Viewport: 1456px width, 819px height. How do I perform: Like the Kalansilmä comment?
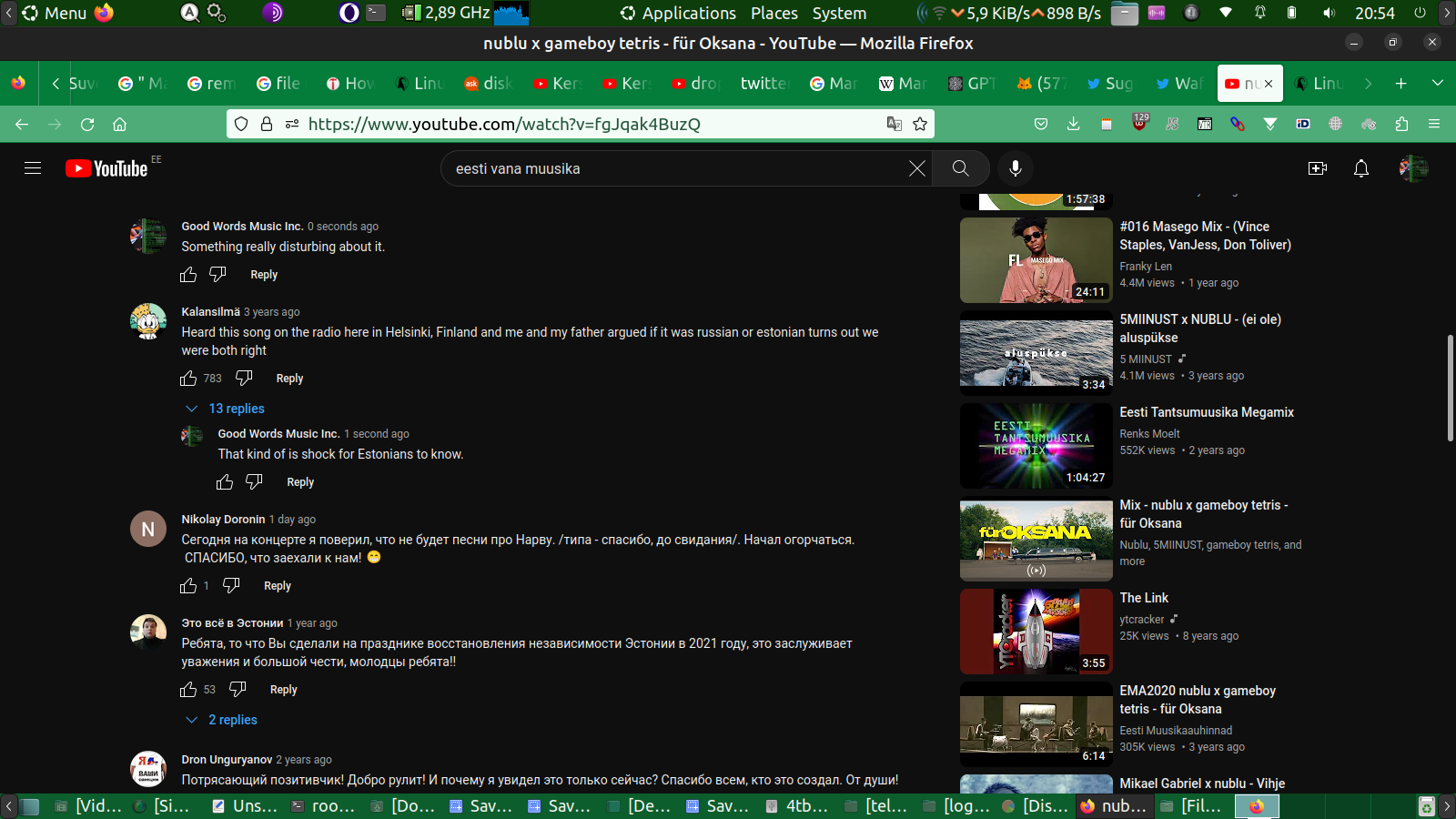[188, 379]
